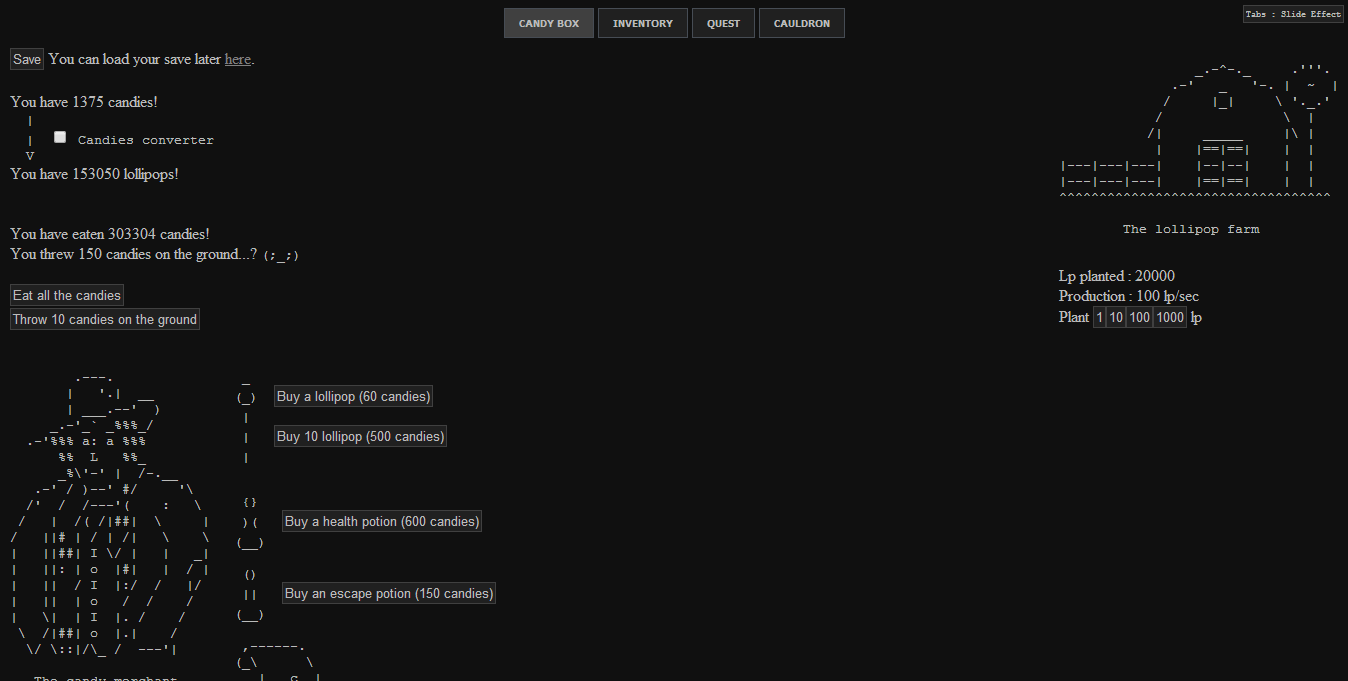Image resolution: width=1348 pixels, height=681 pixels.
Task: Click the lollipop farm ASCII drawing
Action: [x=1198, y=131]
